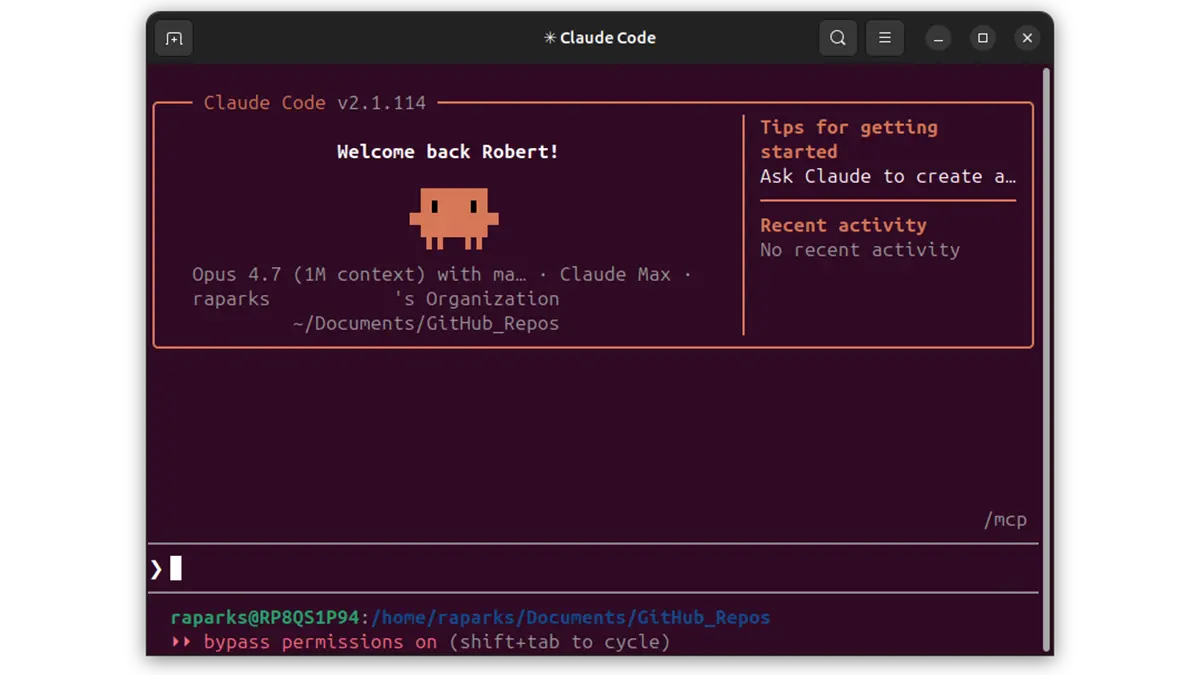This screenshot has width=1200, height=675.
Task: Click the terminal's vertical scrollbar
Action: click(x=1046, y=360)
